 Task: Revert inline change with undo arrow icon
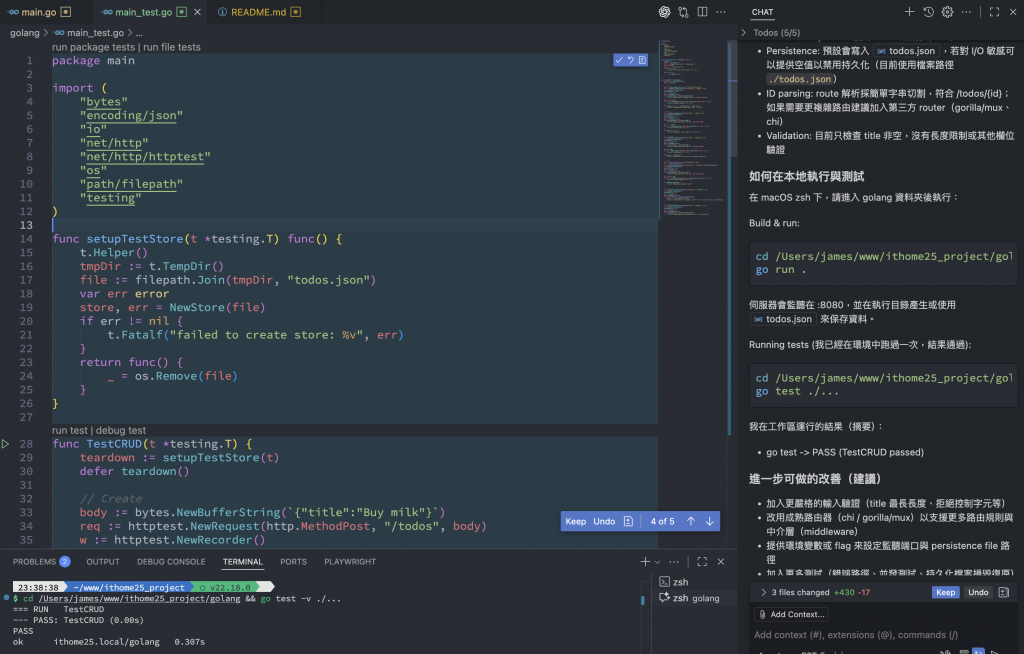[631, 60]
